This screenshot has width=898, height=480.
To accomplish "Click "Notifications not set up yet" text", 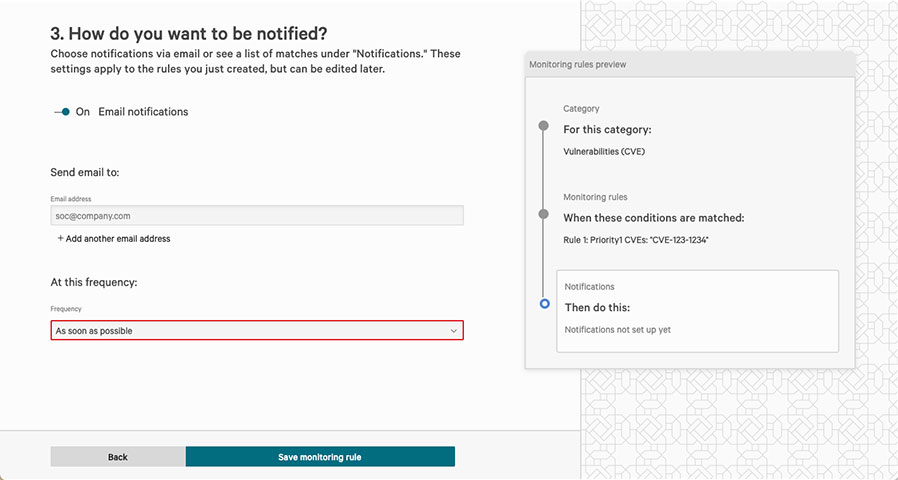I will click(617, 330).
